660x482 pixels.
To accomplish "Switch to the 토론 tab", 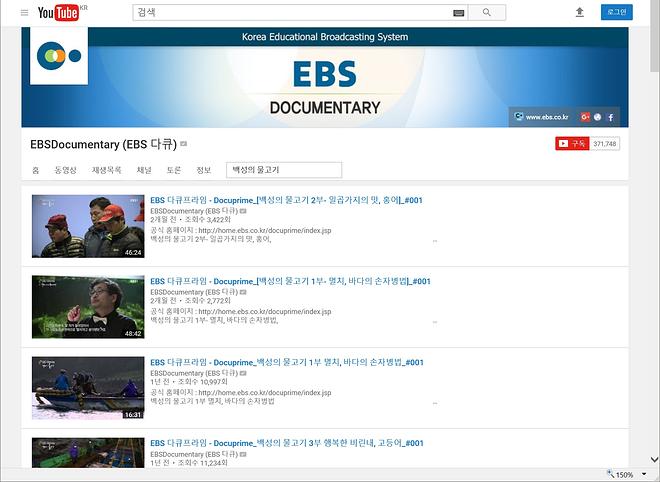I will pos(174,170).
